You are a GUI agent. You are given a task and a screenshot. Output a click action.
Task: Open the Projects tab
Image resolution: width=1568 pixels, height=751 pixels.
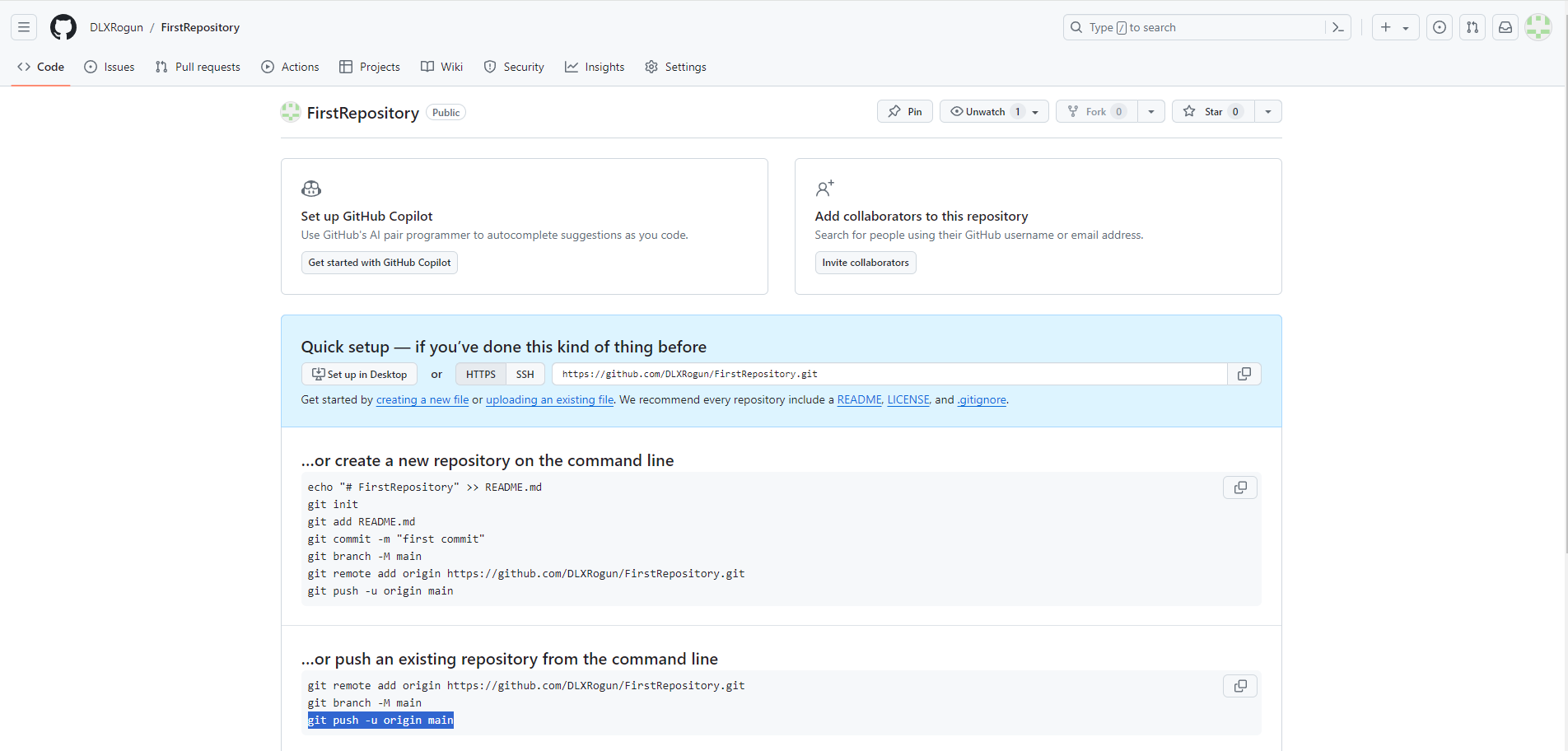coord(370,67)
